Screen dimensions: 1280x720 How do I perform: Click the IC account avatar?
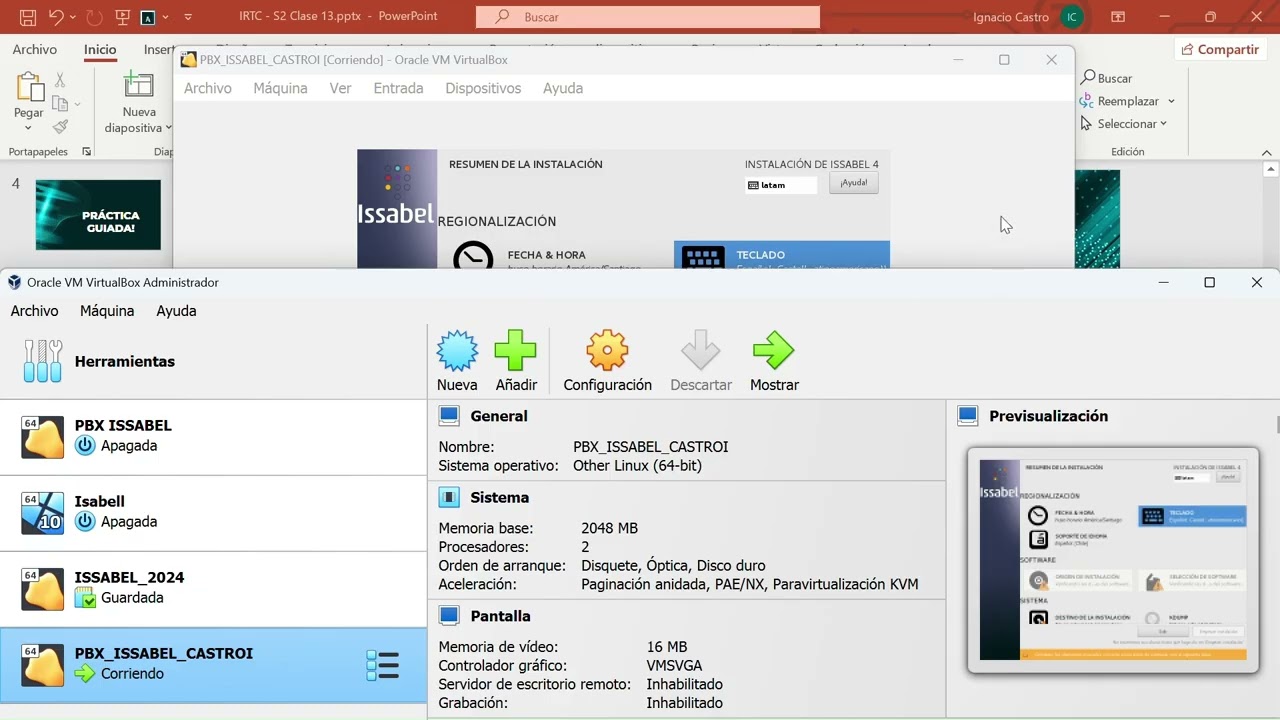(x=1072, y=17)
